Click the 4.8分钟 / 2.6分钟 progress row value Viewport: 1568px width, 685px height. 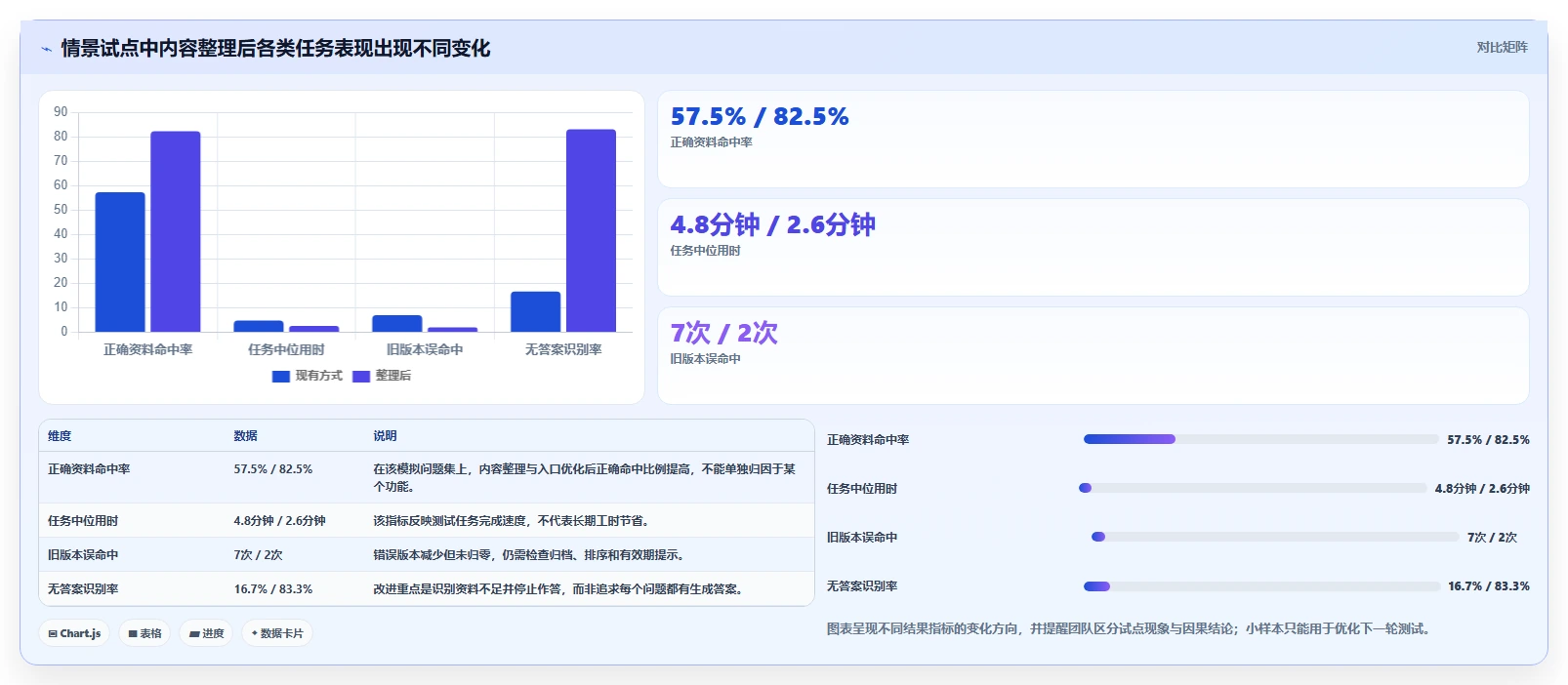point(1482,489)
